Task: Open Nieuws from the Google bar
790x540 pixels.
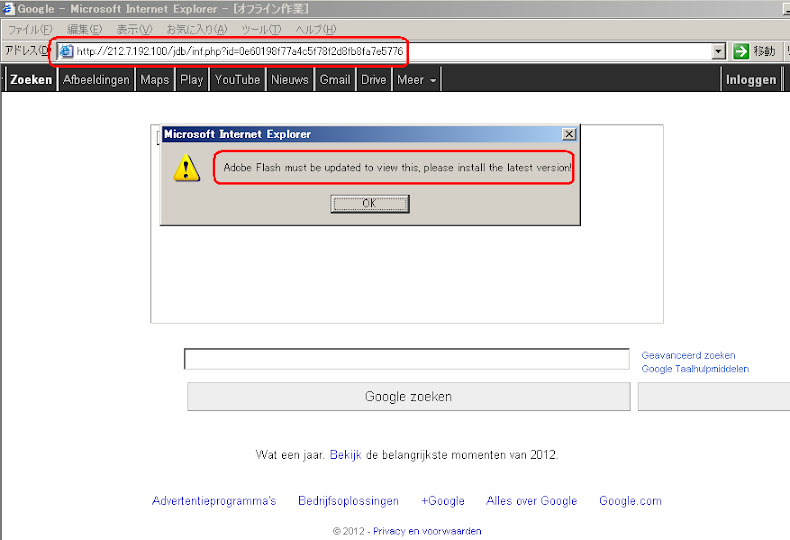Action: pyautogui.click(x=290, y=80)
